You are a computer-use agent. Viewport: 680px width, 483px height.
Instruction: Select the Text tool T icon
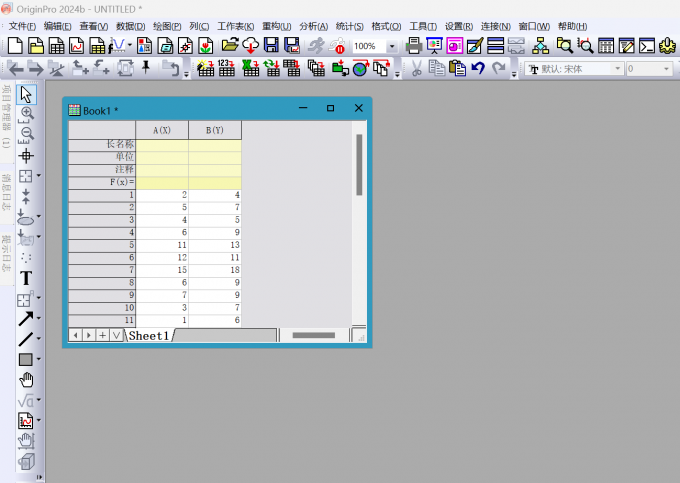click(26, 278)
